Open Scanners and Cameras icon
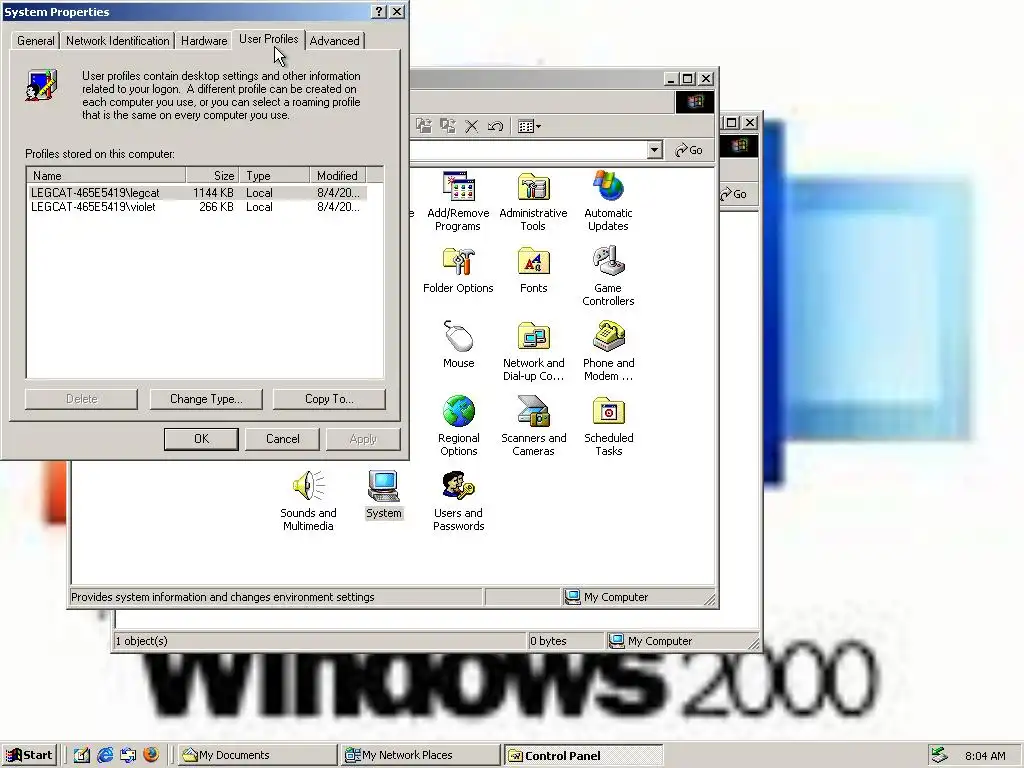 click(534, 426)
